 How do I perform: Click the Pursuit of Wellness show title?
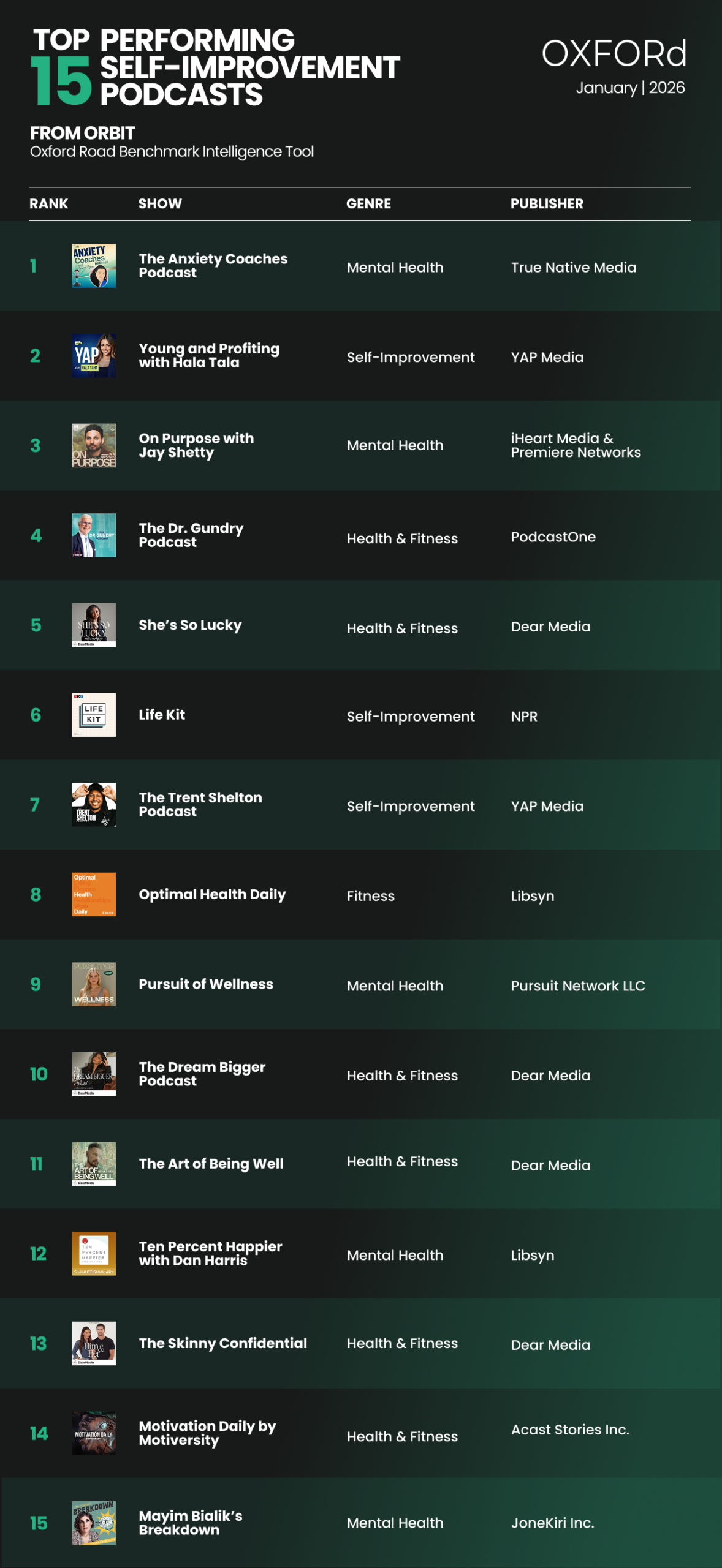pos(206,984)
